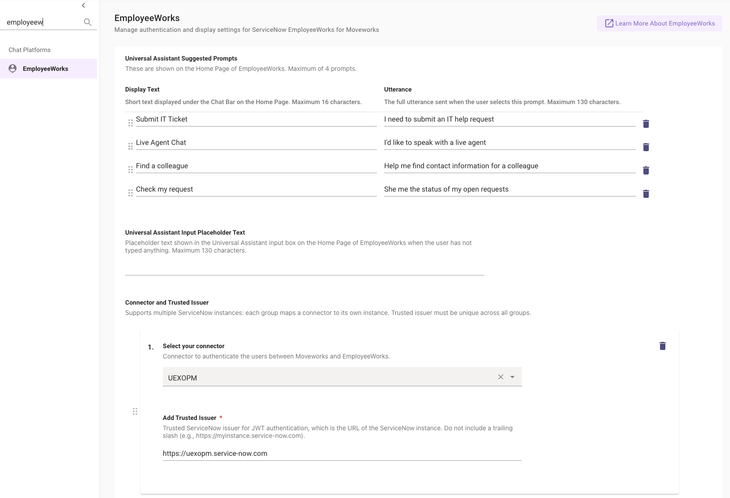The image size is (730, 498).
Task: Edit utterance 'I'd like to speak with a live agent'
Action: [509, 143]
